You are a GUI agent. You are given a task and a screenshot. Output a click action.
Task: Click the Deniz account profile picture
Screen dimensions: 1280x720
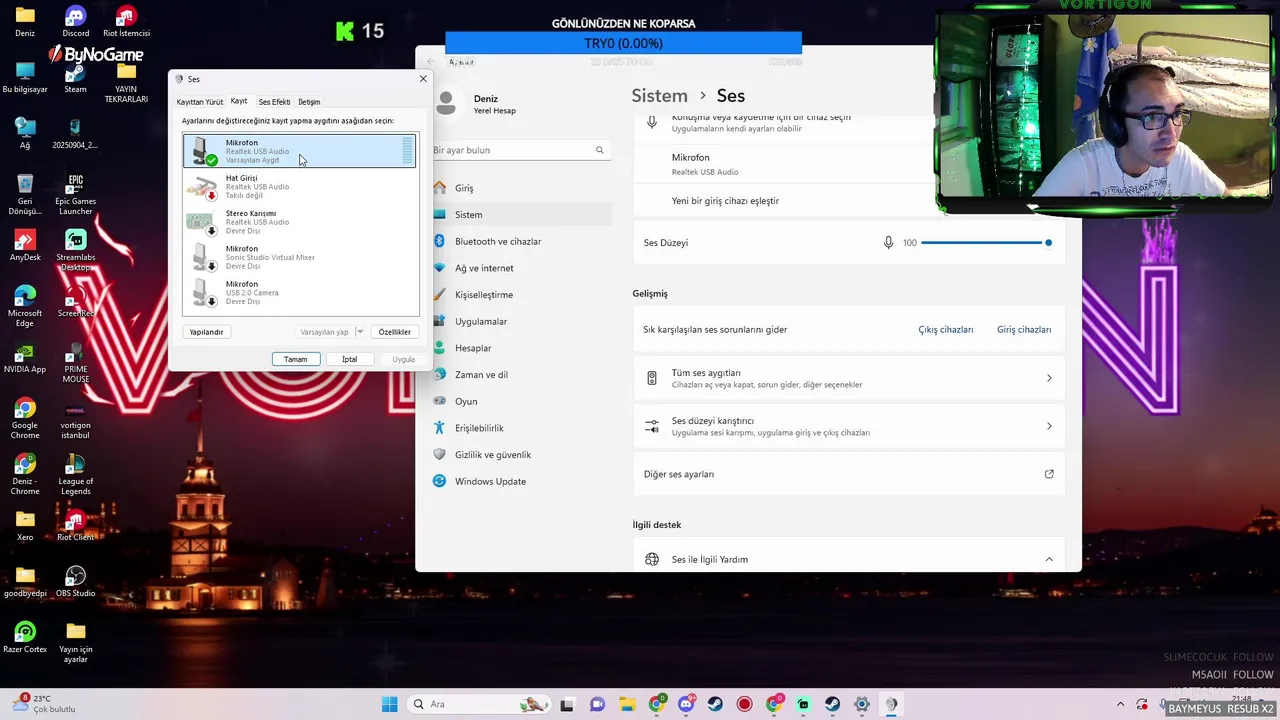pyautogui.click(x=447, y=103)
